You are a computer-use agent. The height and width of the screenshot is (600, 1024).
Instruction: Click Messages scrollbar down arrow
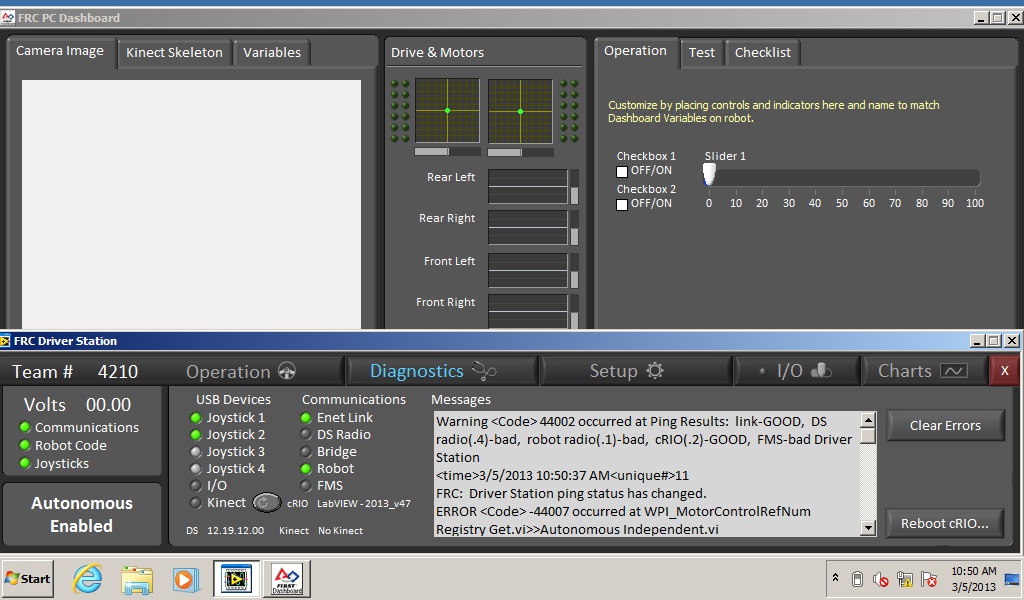tap(868, 528)
